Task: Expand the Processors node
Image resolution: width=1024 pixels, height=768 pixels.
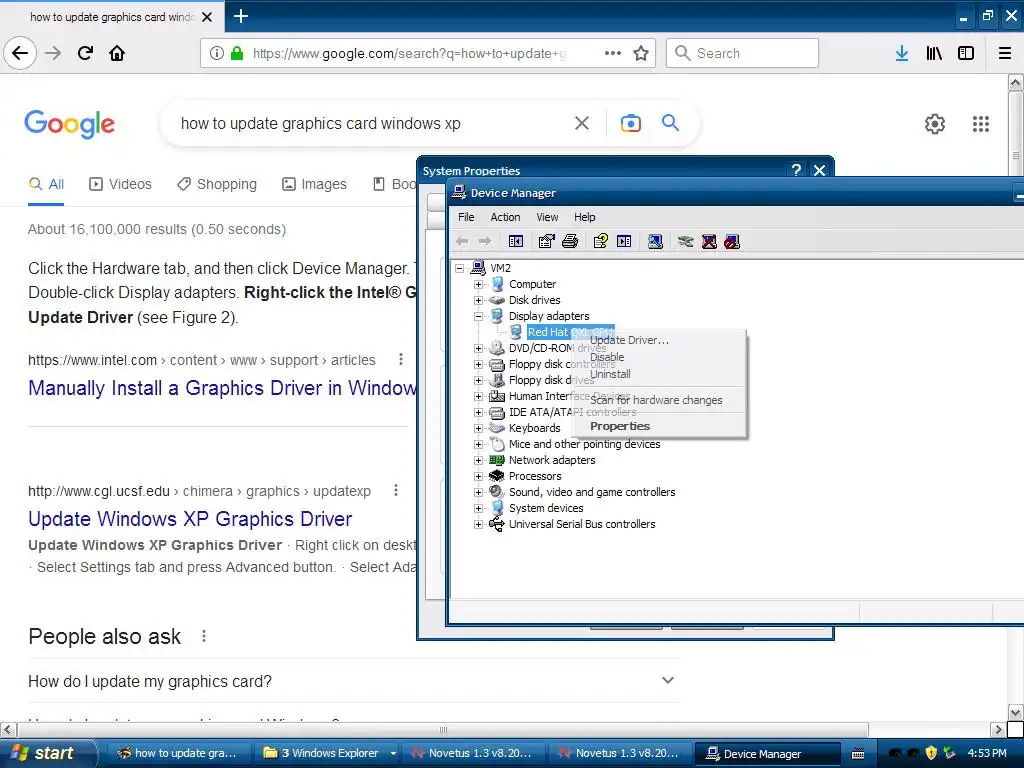Action: coord(478,476)
